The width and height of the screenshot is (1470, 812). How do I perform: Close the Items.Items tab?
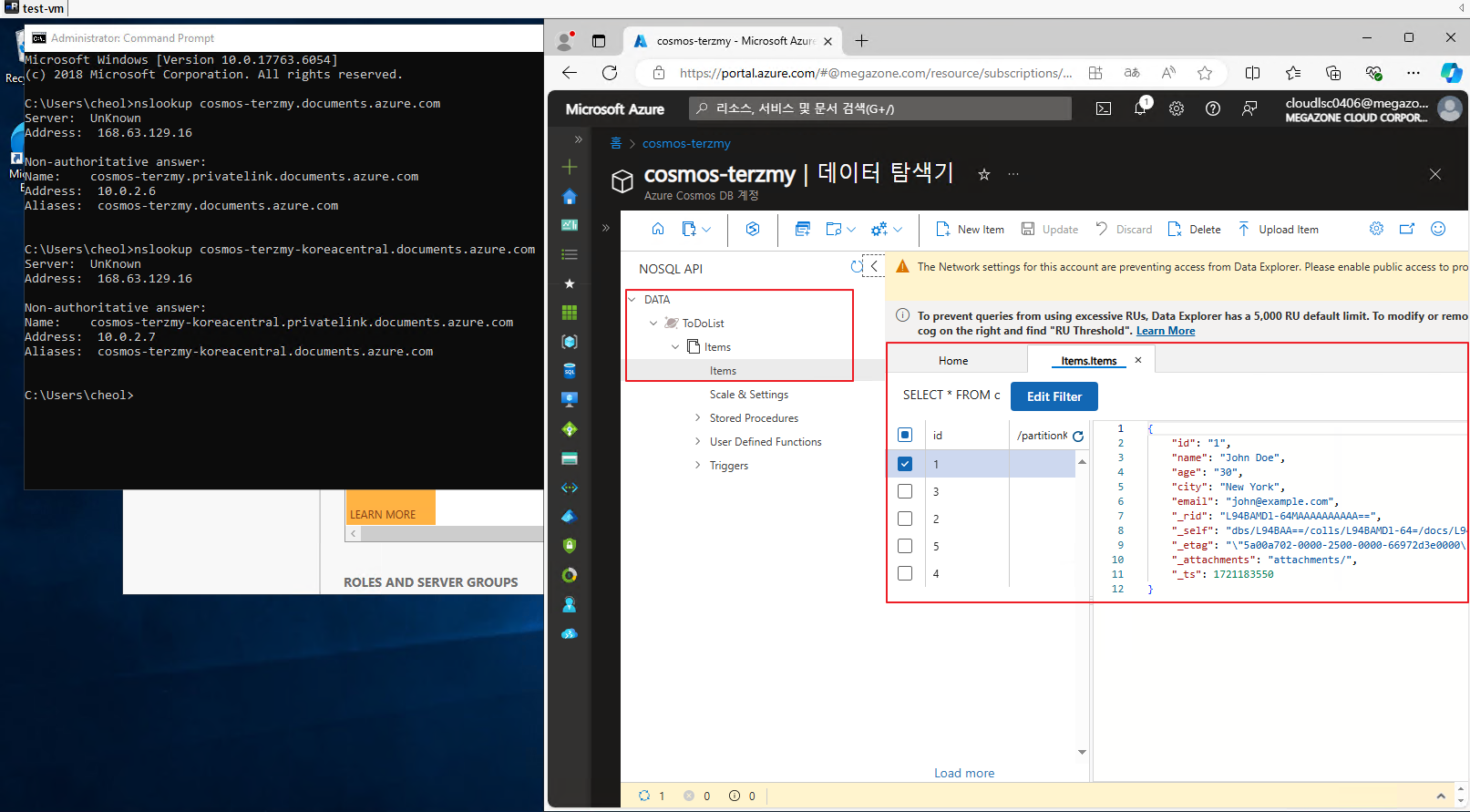[1138, 360]
